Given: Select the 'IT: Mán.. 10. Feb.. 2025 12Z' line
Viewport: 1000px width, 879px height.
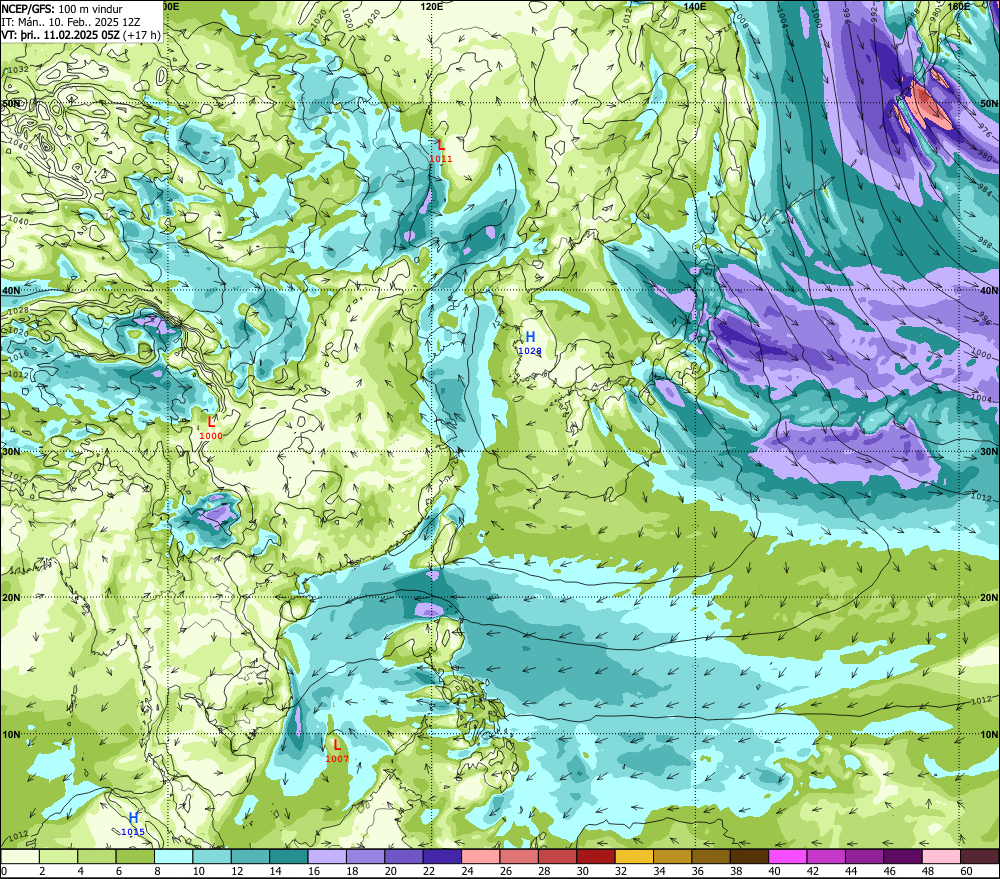Looking at the screenshot, I should click(70, 22).
